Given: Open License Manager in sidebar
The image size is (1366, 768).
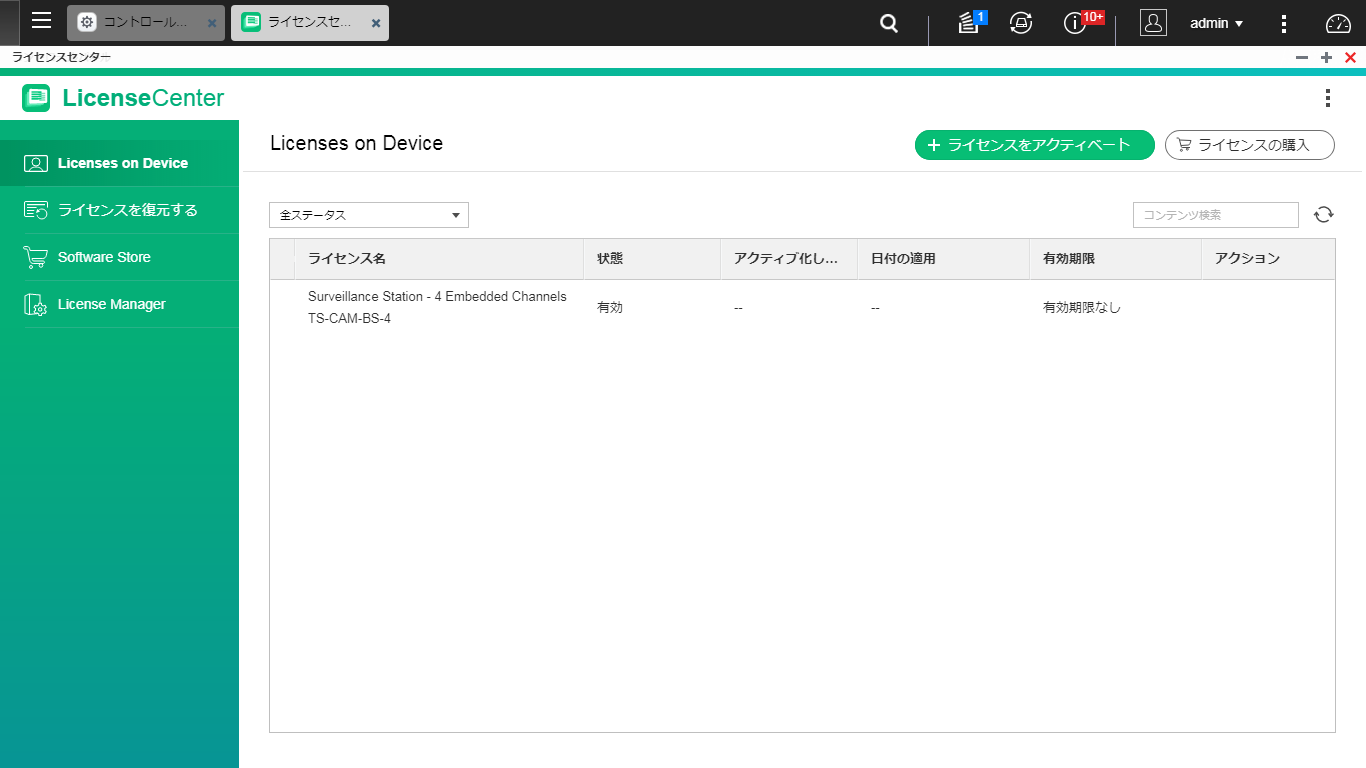Looking at the screenshot, I should tap(120, 304).
